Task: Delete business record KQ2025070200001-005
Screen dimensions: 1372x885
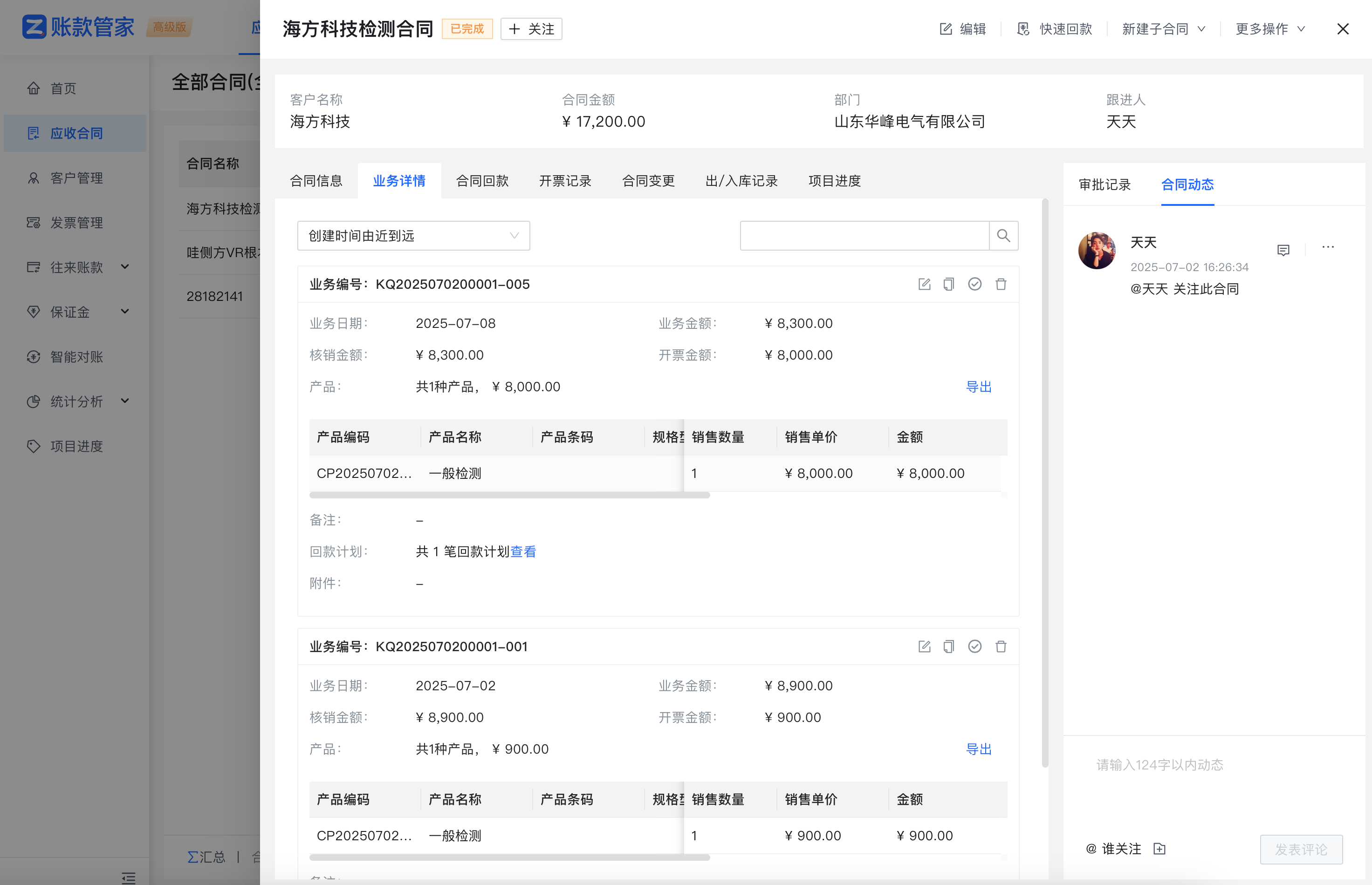Action: pos(1001,284)
